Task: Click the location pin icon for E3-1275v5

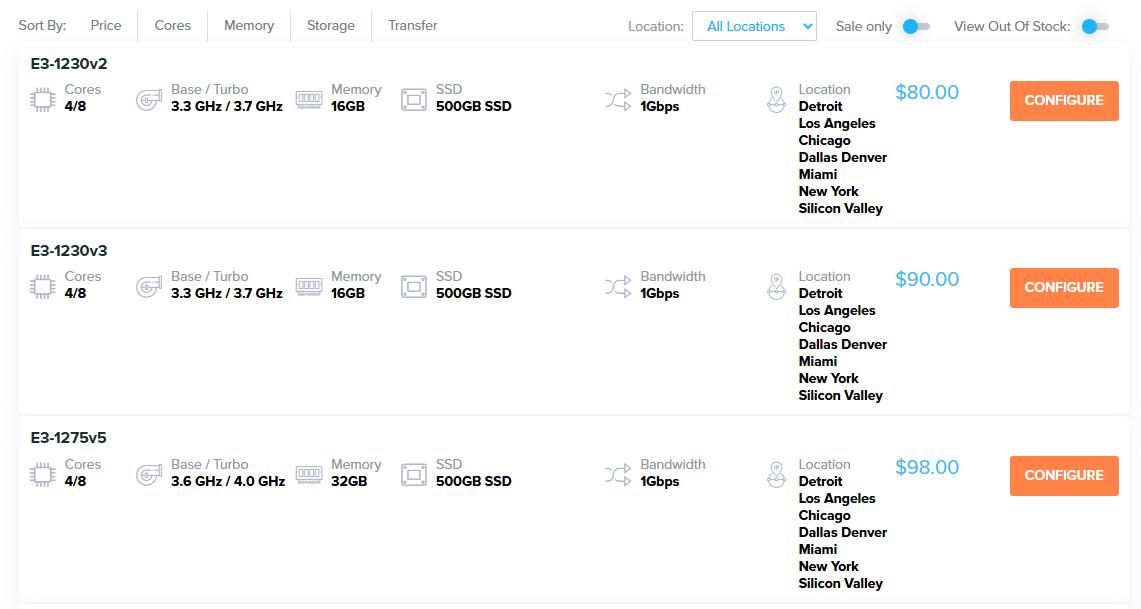Action: pos(776,474)
